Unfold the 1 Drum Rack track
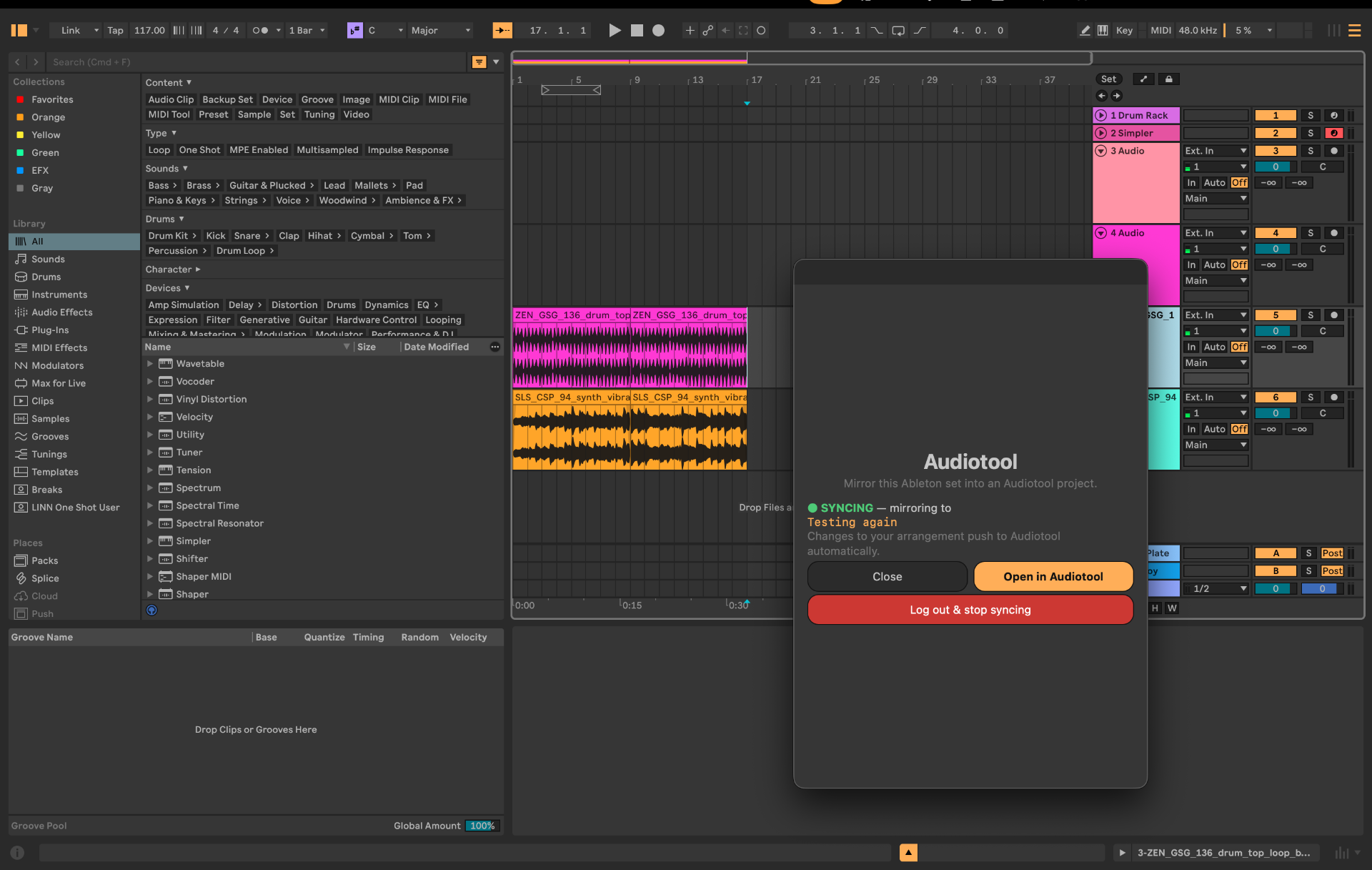This screenshot has width=1372, height=870. pos(1101,115)
